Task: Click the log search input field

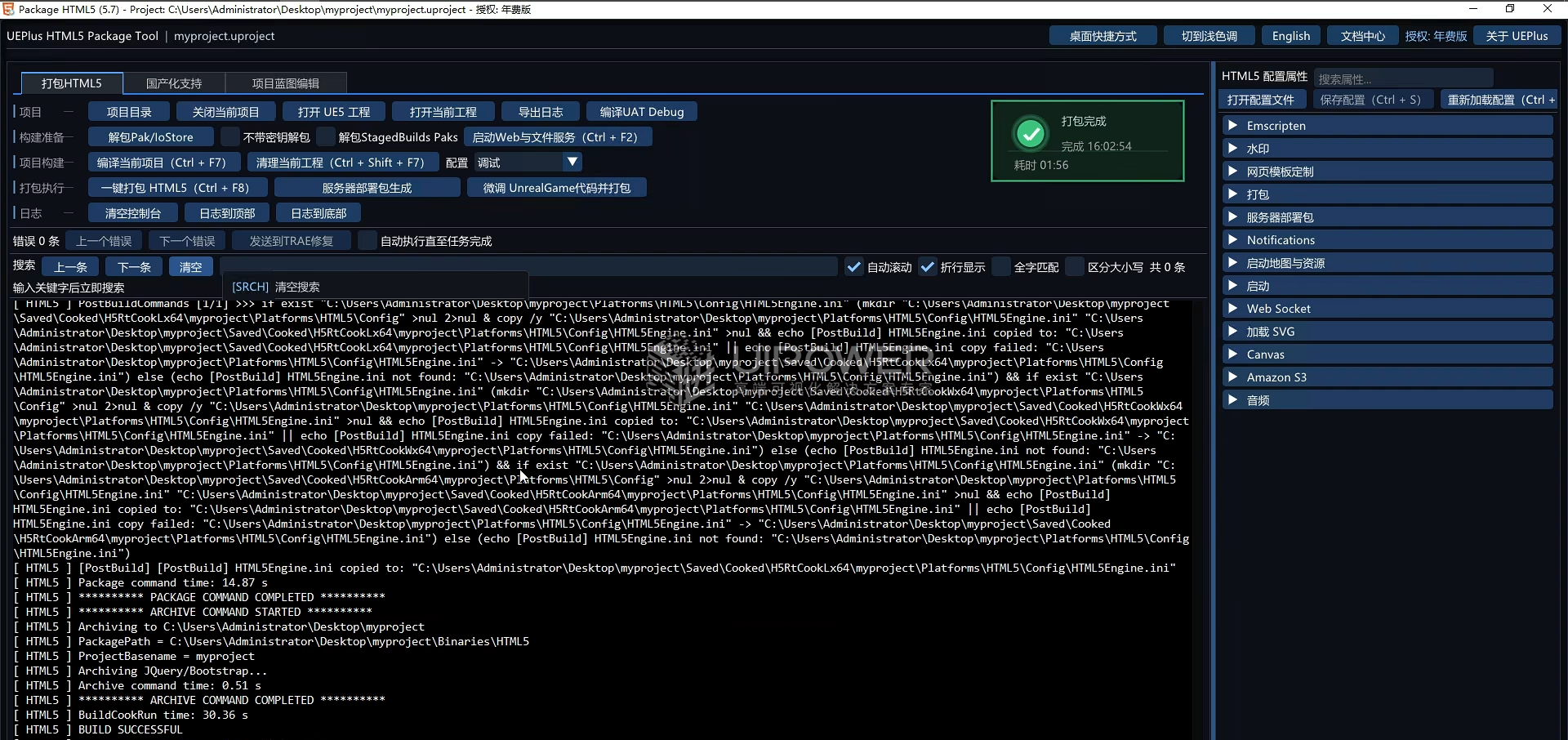Action: pyautogui.click(x=528, y=267)
